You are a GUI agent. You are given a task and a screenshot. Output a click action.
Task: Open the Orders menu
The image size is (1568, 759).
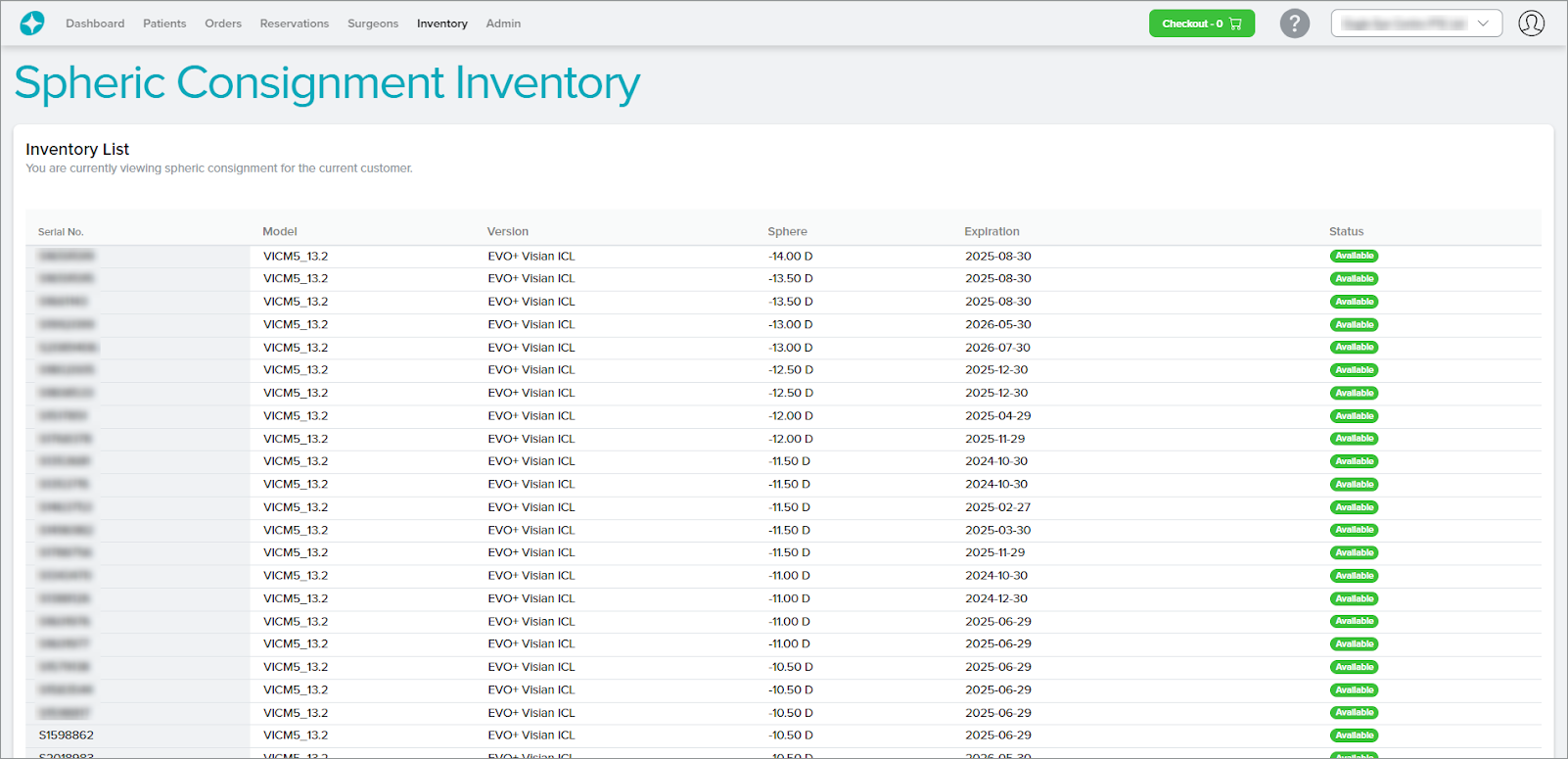click(223, 24)
